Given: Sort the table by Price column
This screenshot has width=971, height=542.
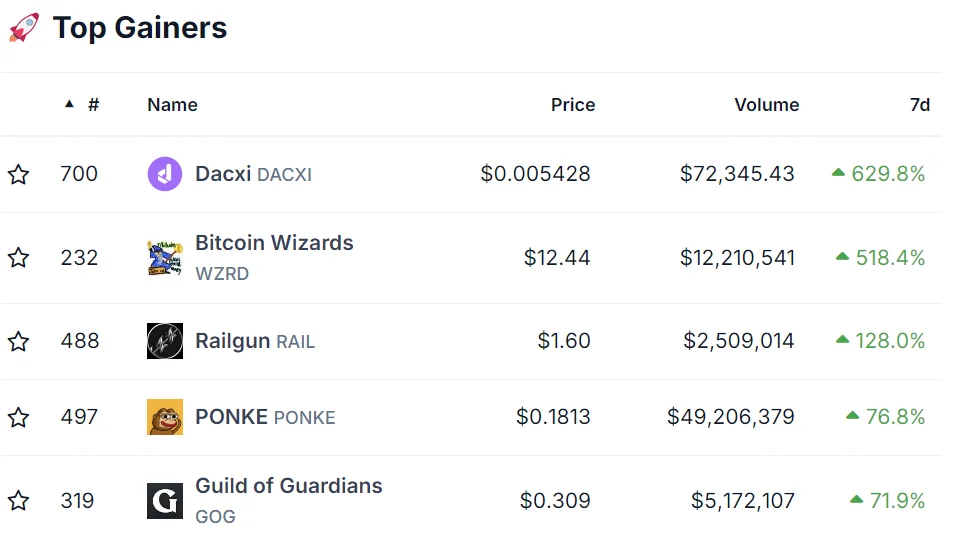Looking at the screenshot, I should pyautogui.click(x=573, y=105).
